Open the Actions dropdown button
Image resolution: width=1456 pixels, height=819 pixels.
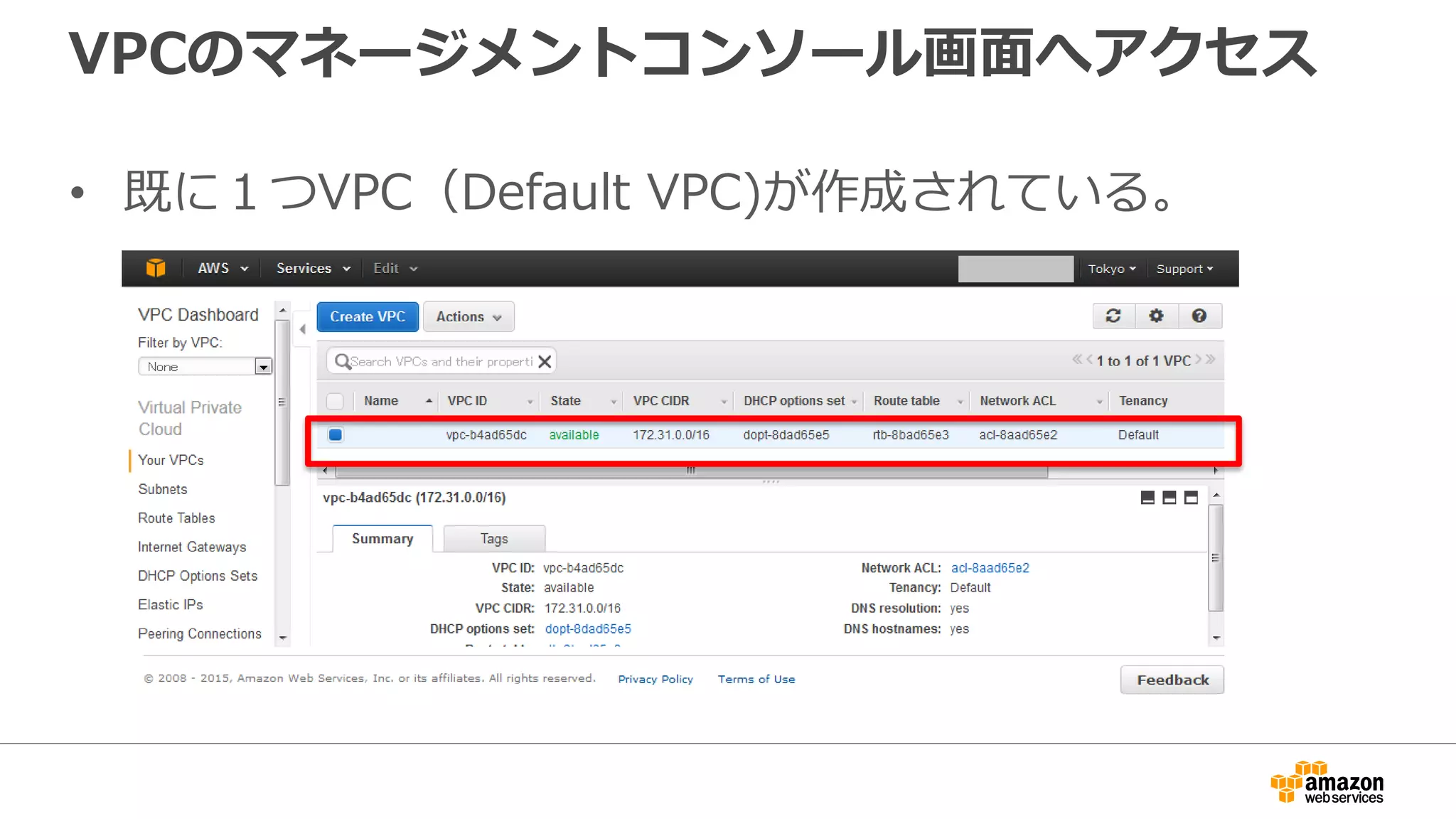[469, 316]
